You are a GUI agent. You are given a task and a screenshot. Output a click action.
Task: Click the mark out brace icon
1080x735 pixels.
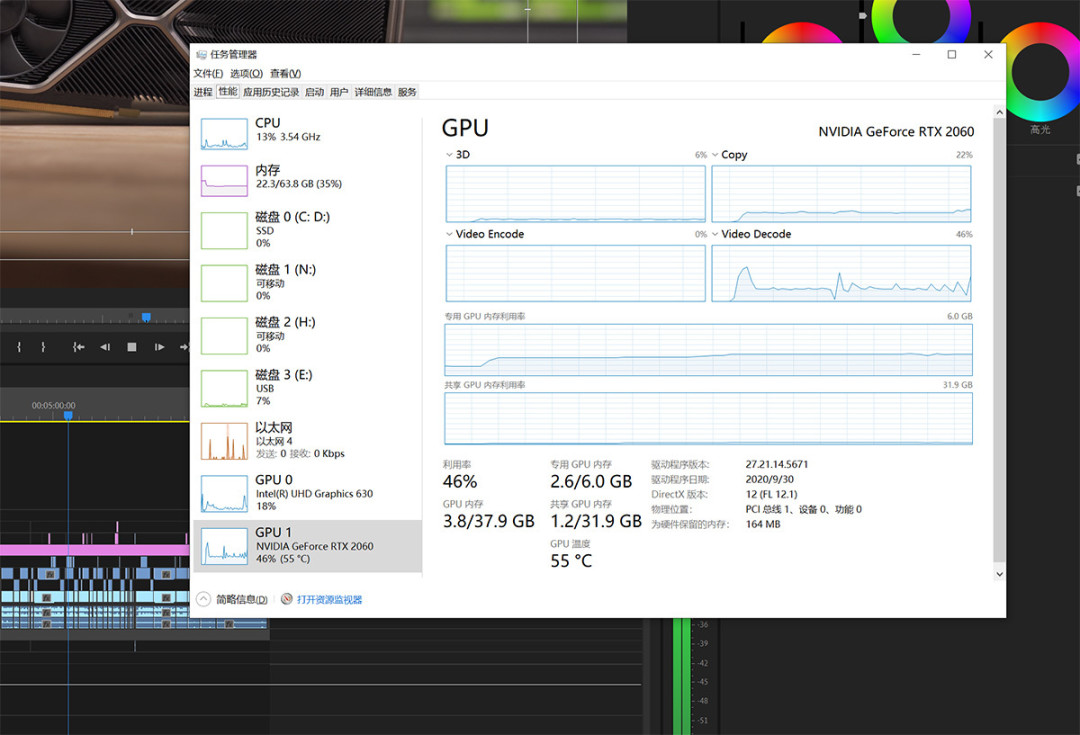[x=43, y=347]
